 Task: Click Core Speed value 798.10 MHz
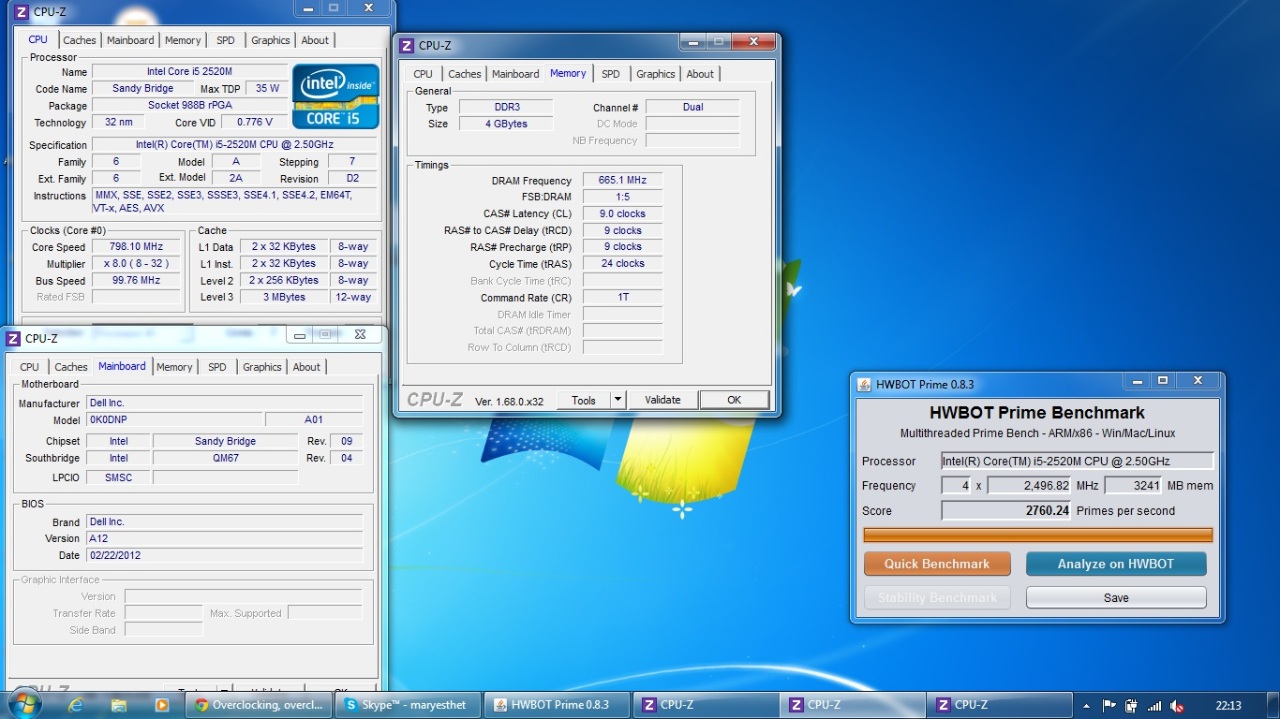point(138,247)
